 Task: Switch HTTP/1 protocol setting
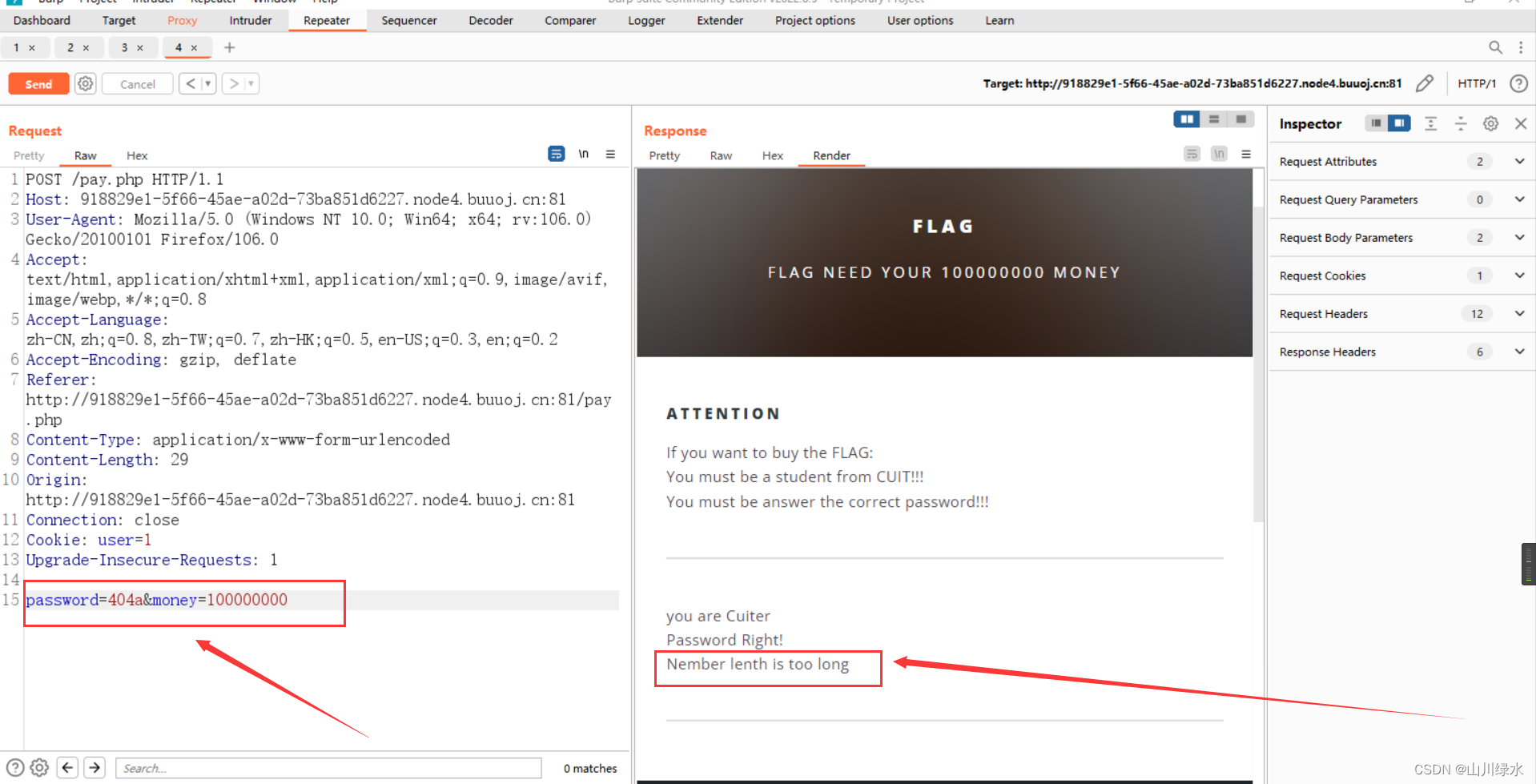point(1477,83)
